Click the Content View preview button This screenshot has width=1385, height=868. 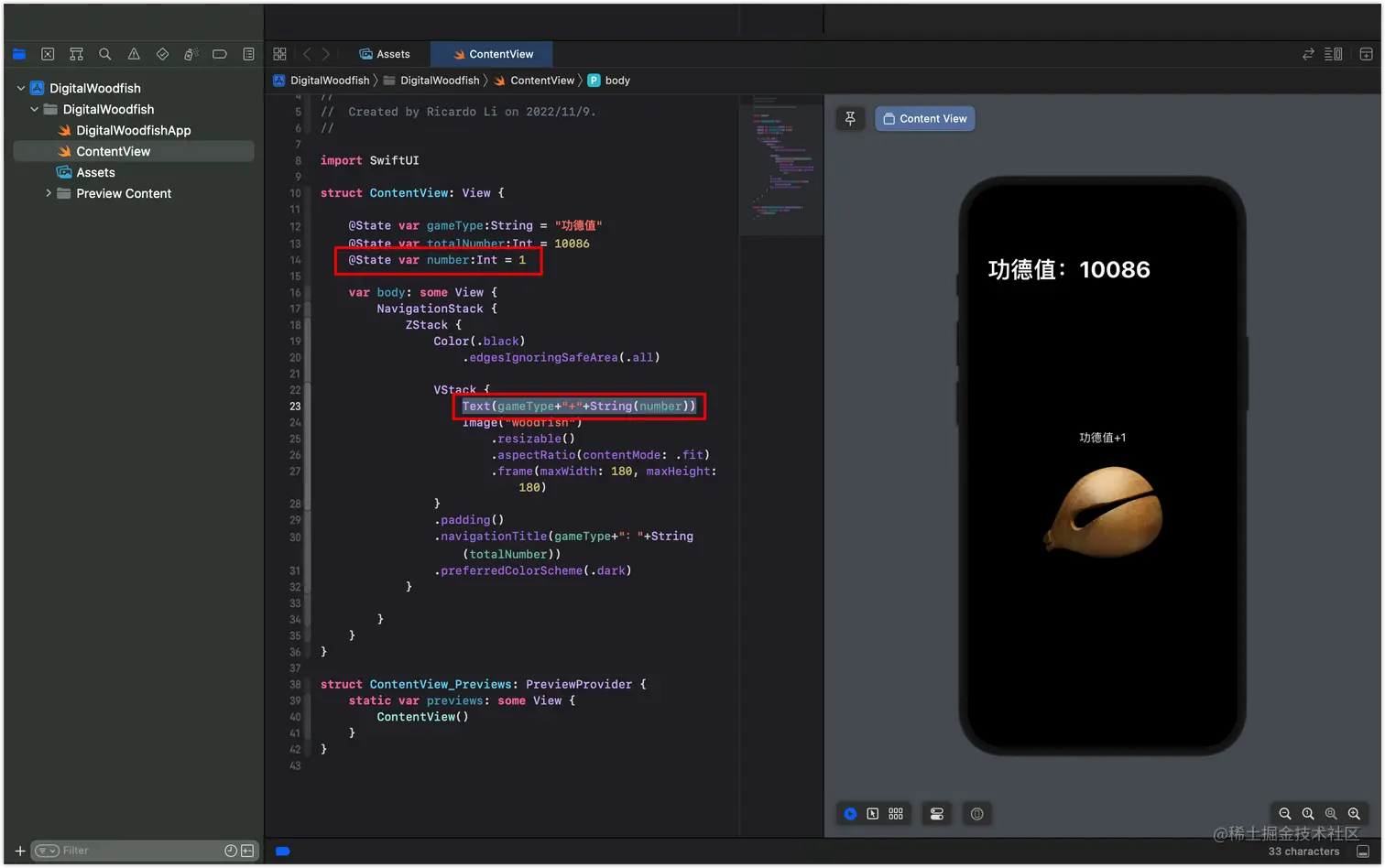[x=924, y=118]
